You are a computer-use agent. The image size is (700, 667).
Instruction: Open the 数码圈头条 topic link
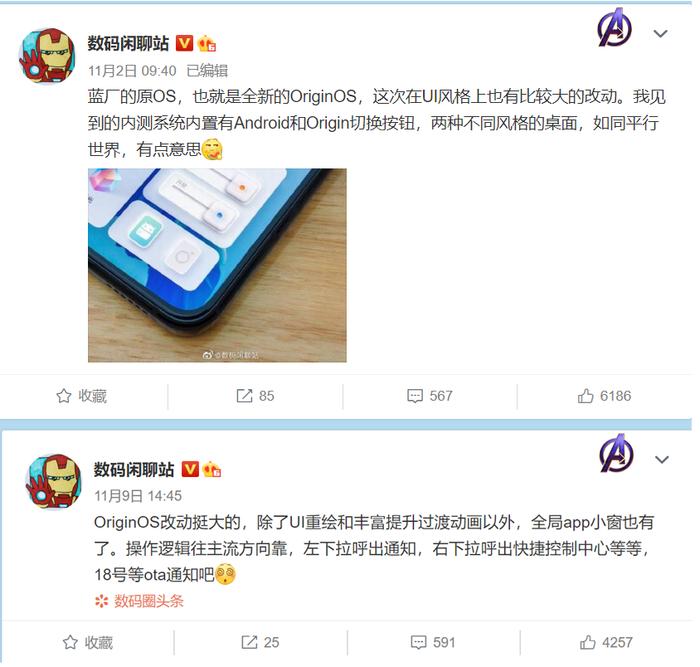139,601
